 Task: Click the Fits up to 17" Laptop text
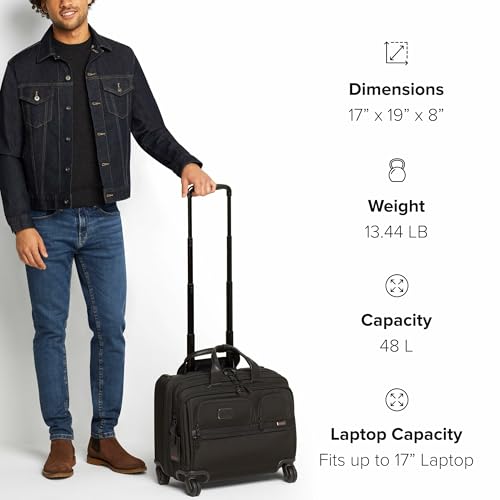pos(396,461)
